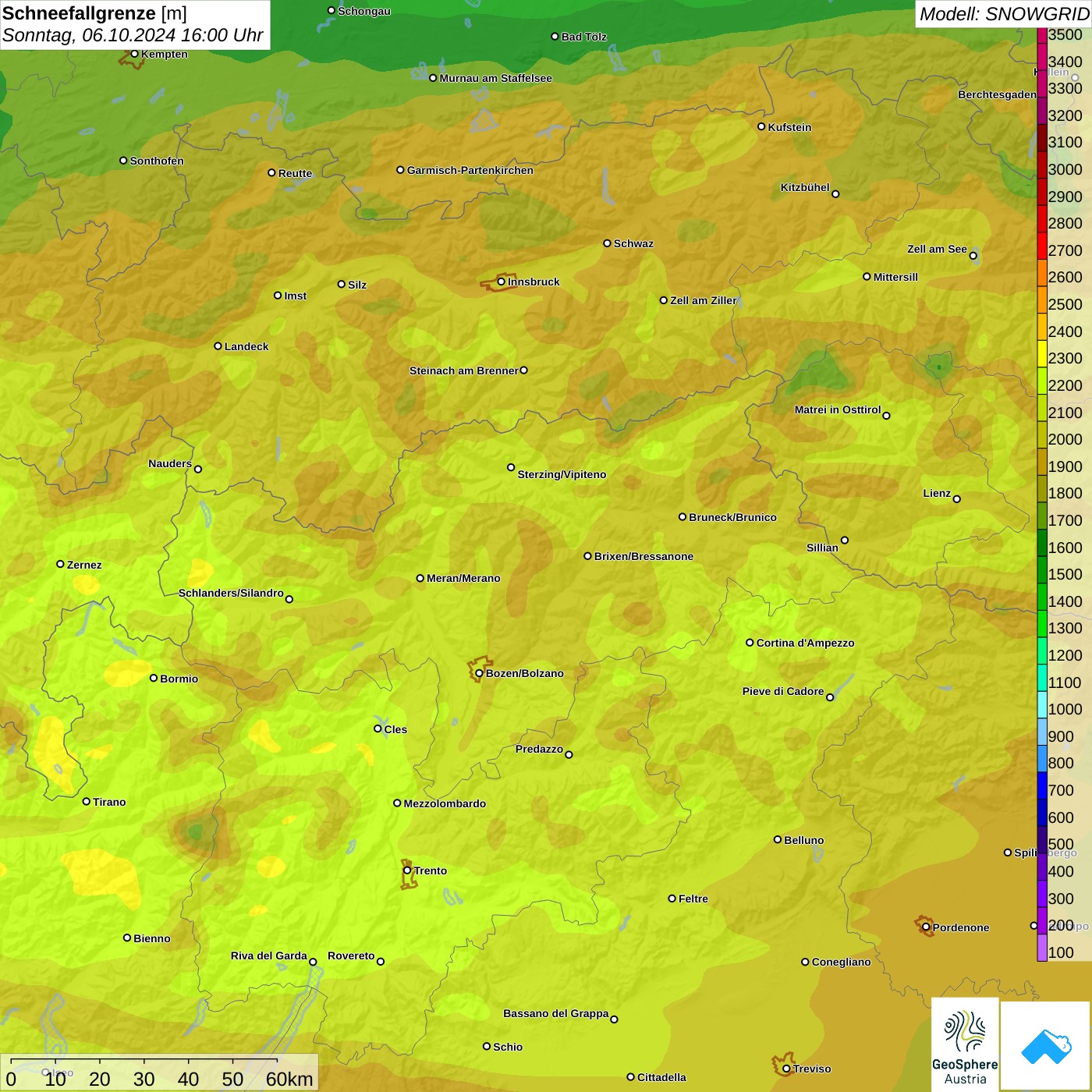Click the Cittadella label
The height and width of the screenshot is (1092, 1092).
661,1077
